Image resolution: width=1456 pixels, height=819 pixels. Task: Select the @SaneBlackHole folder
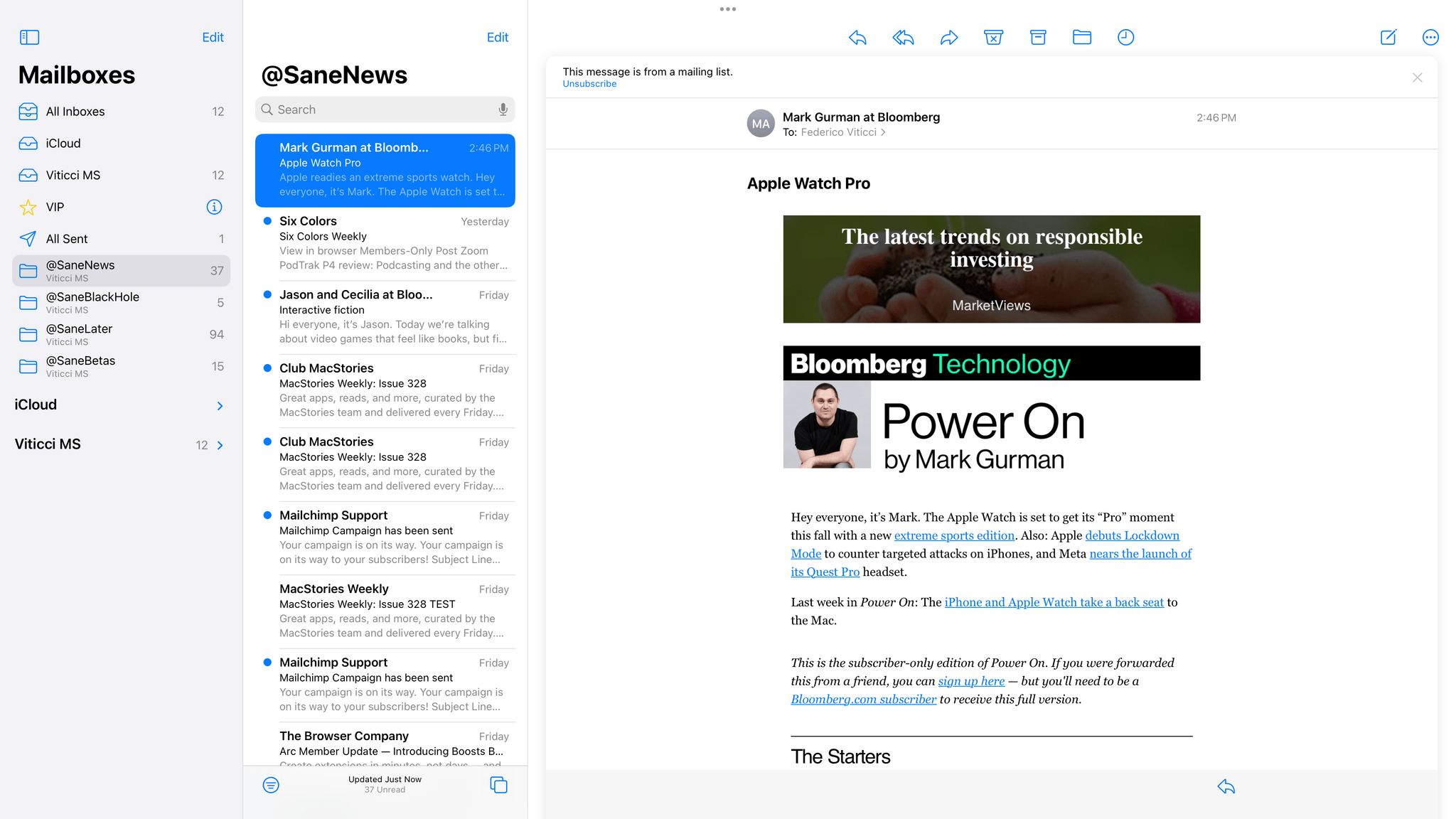pos(121,303)
